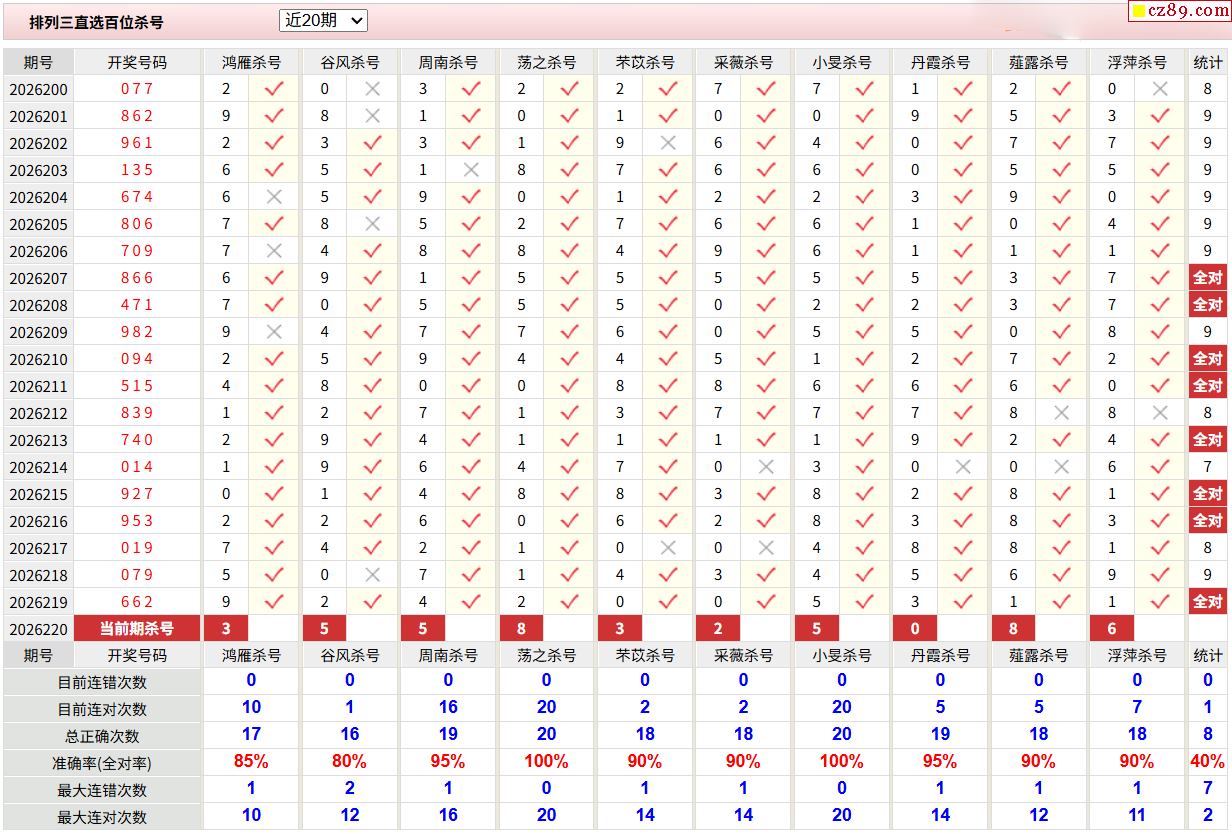Select period number 2026200

click(38, 89)
